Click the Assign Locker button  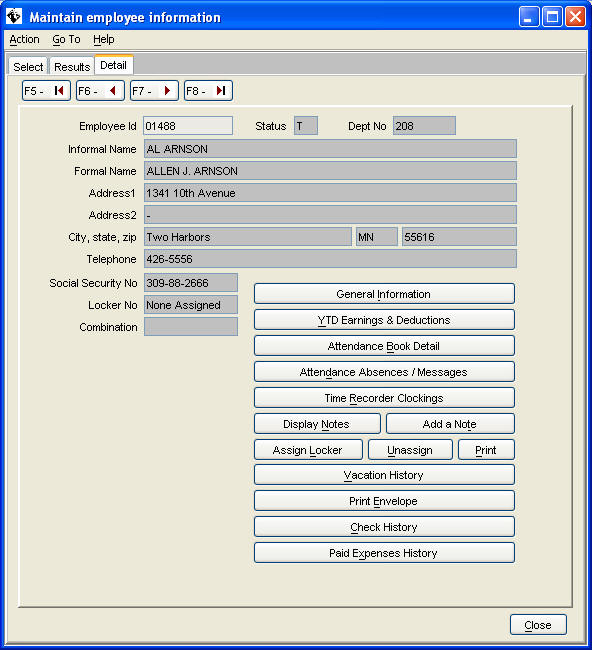pyautogui.click(x=308, y=450)
